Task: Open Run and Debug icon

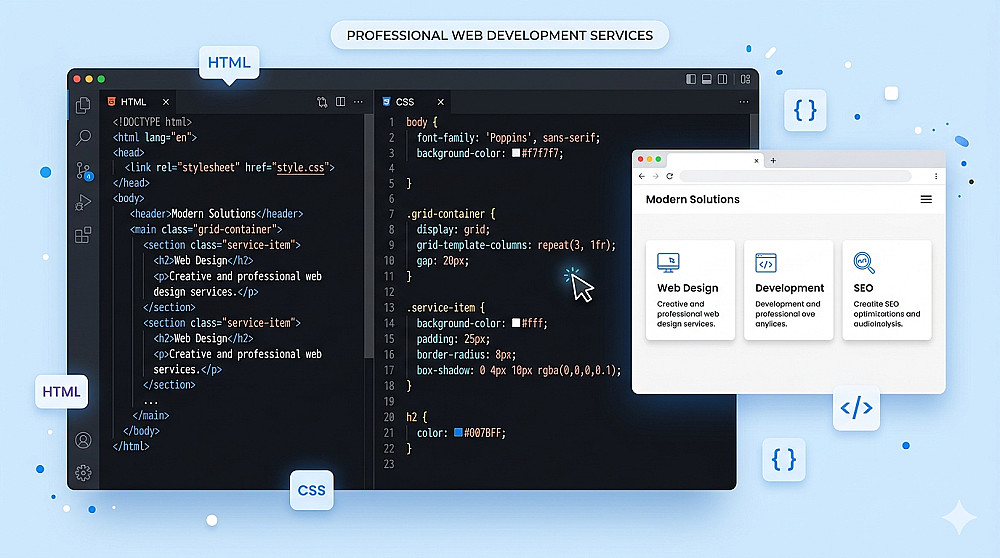Action: click(83, 203)
